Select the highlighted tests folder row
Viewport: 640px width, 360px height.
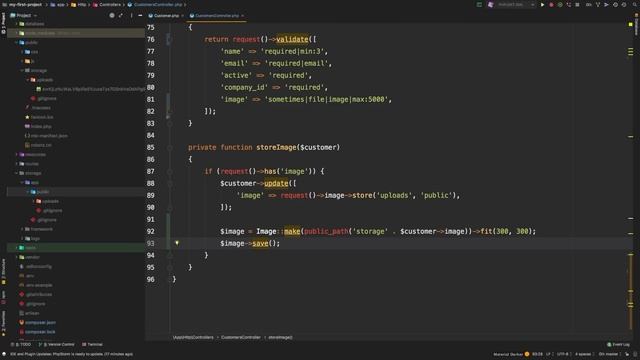point(76,248)
